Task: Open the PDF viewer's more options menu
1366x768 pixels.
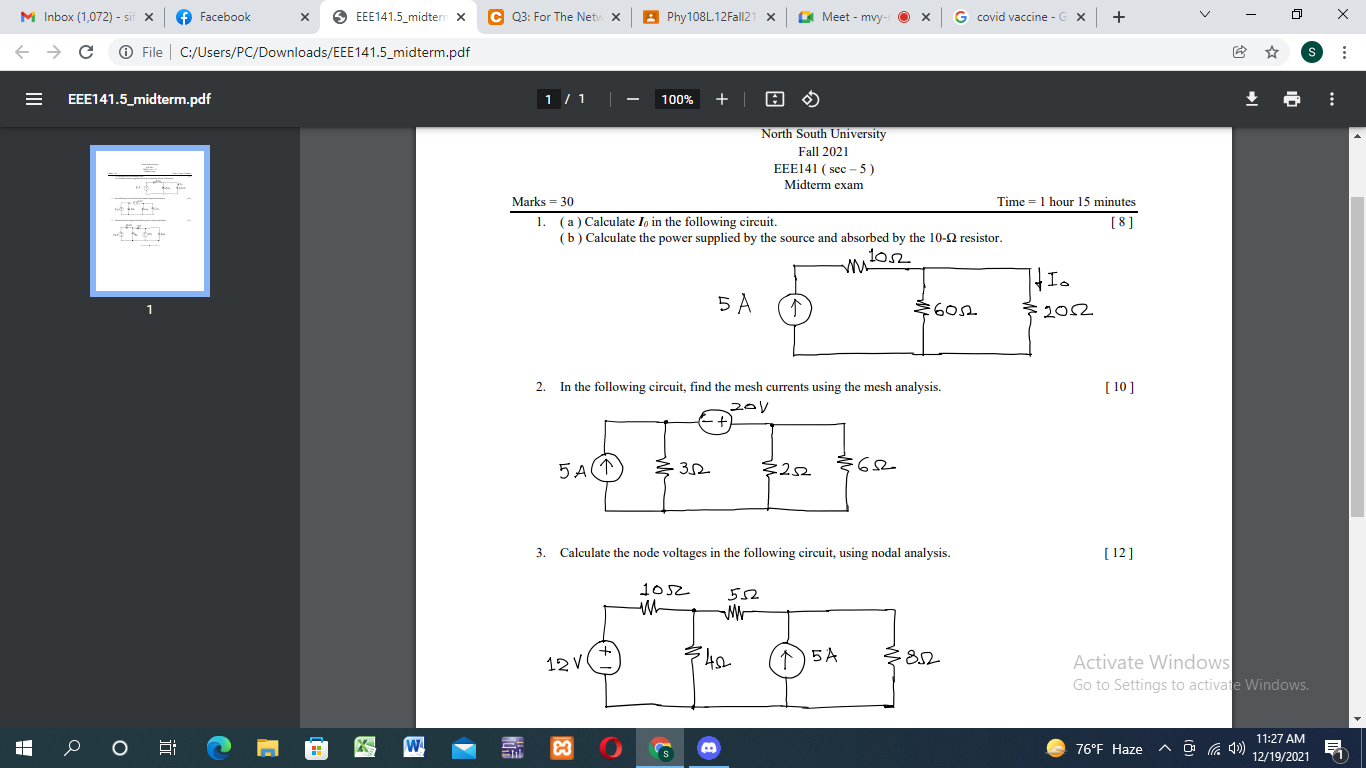Action: [1331, 99]
